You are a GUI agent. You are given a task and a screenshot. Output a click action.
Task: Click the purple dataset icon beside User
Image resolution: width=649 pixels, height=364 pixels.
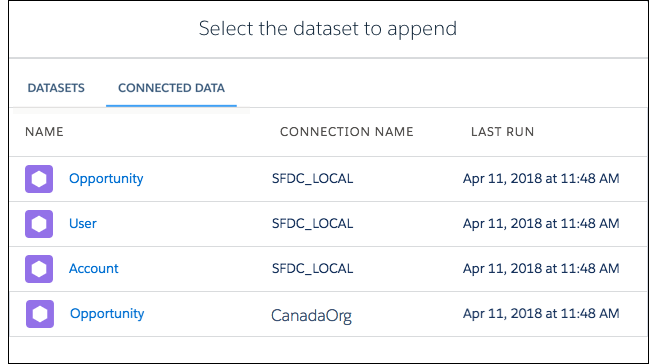pos(39,224)
